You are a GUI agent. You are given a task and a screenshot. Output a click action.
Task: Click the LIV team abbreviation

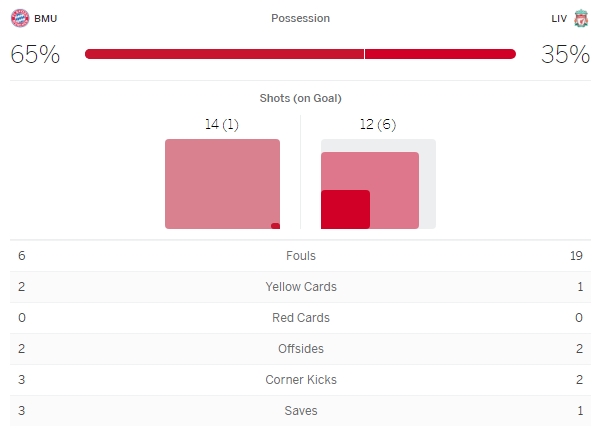point(558,18)
